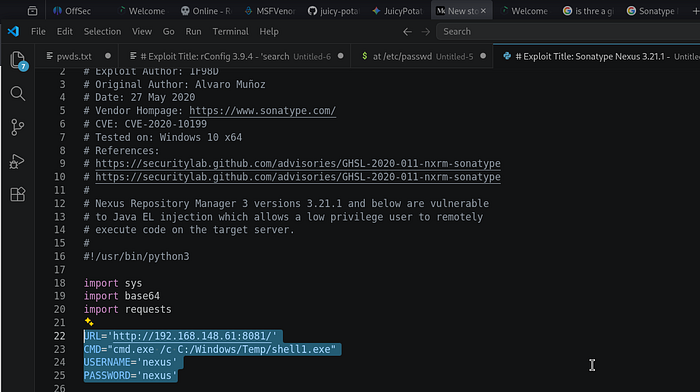
Task: Open the Search view in activity bar
Action: 18,93
